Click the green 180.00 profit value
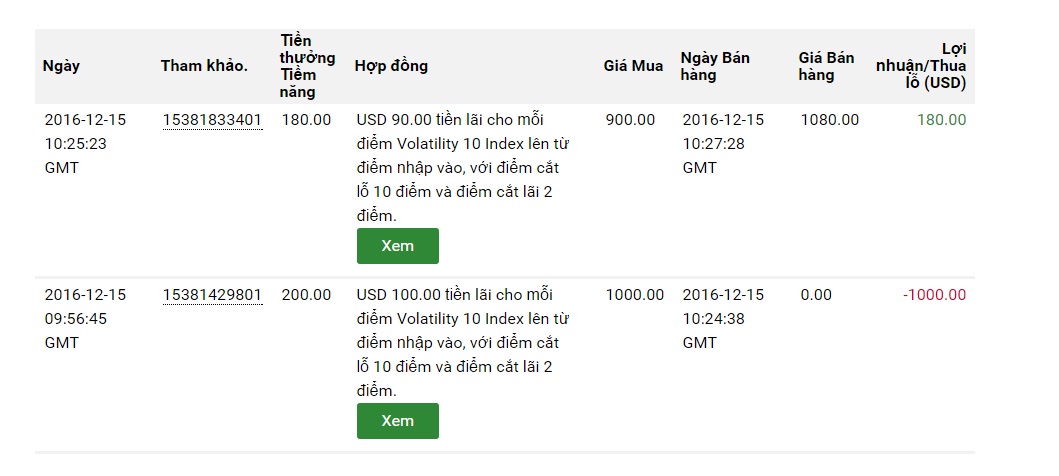This screenshot has width=1059, height=476. pyautogui.click(x=941, y=120)
